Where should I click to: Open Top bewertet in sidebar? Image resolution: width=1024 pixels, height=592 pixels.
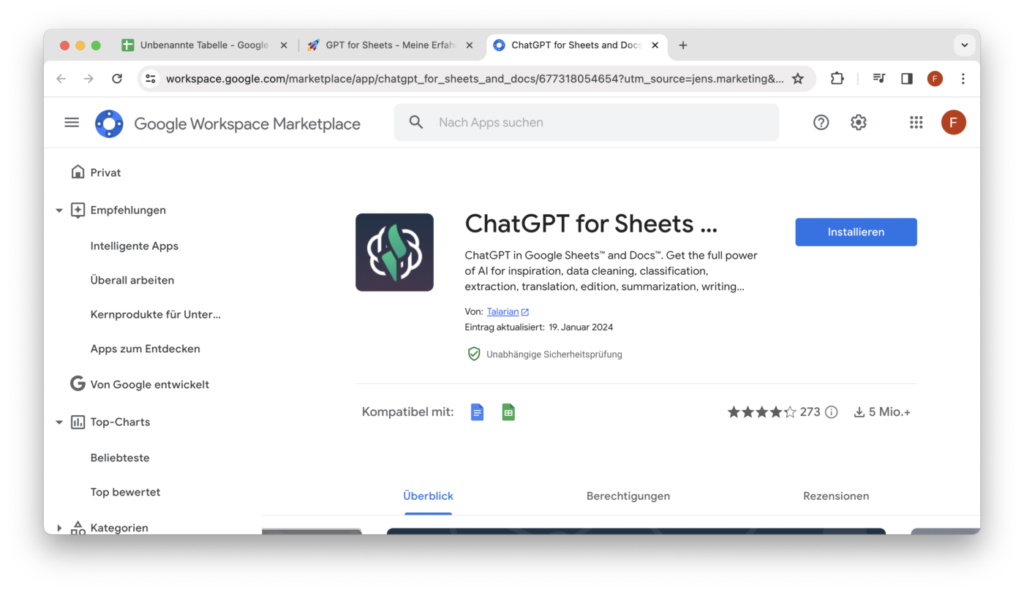(125, 492)
